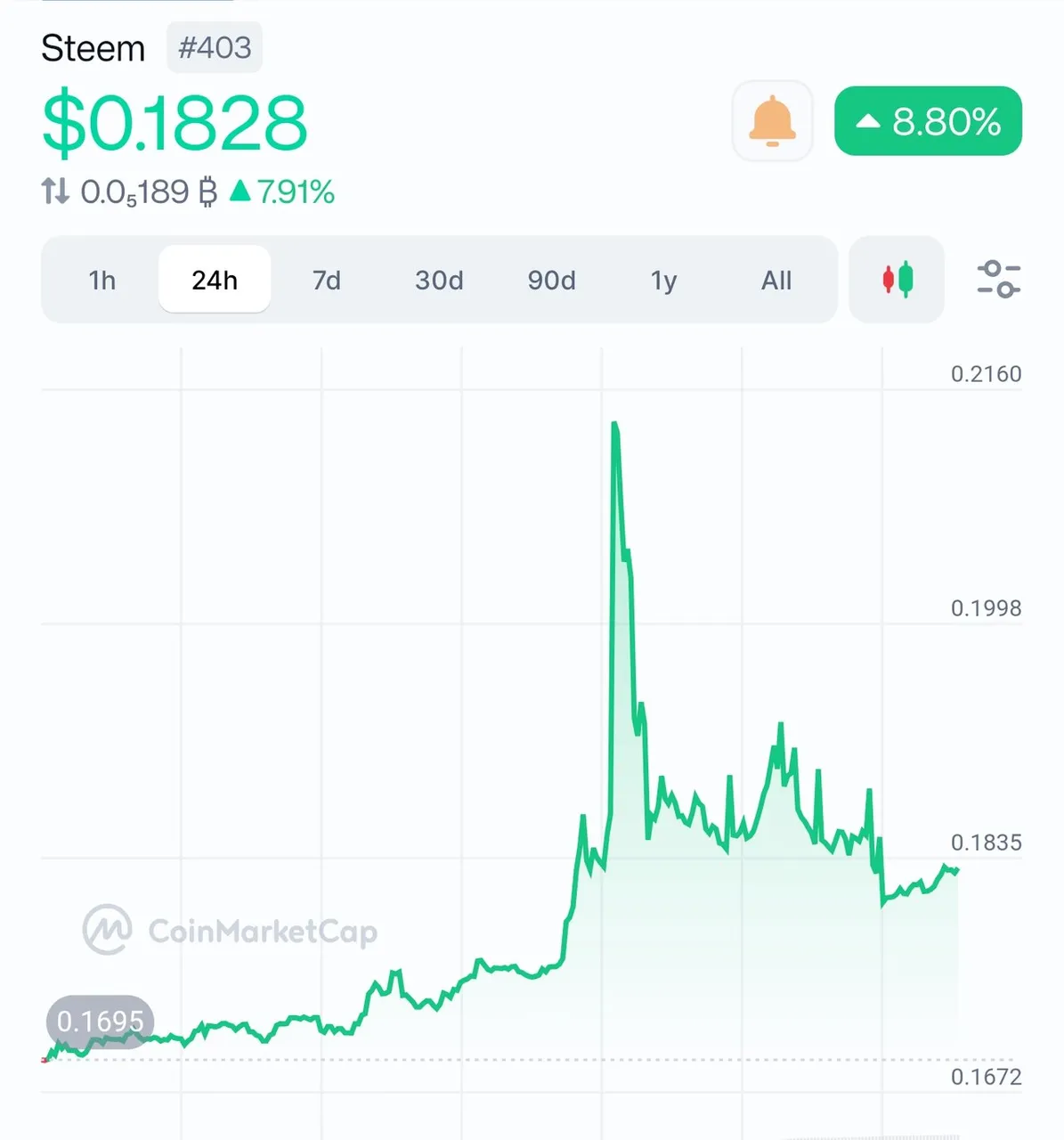Tap the 0.1695 opening price label
The image size is (1064, 1140).
point(100,1021)
